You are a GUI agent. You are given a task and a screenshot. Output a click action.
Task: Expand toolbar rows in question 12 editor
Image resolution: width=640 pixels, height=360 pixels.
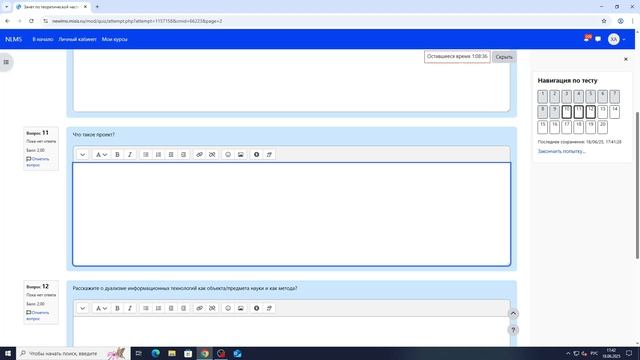click(82, 308)
